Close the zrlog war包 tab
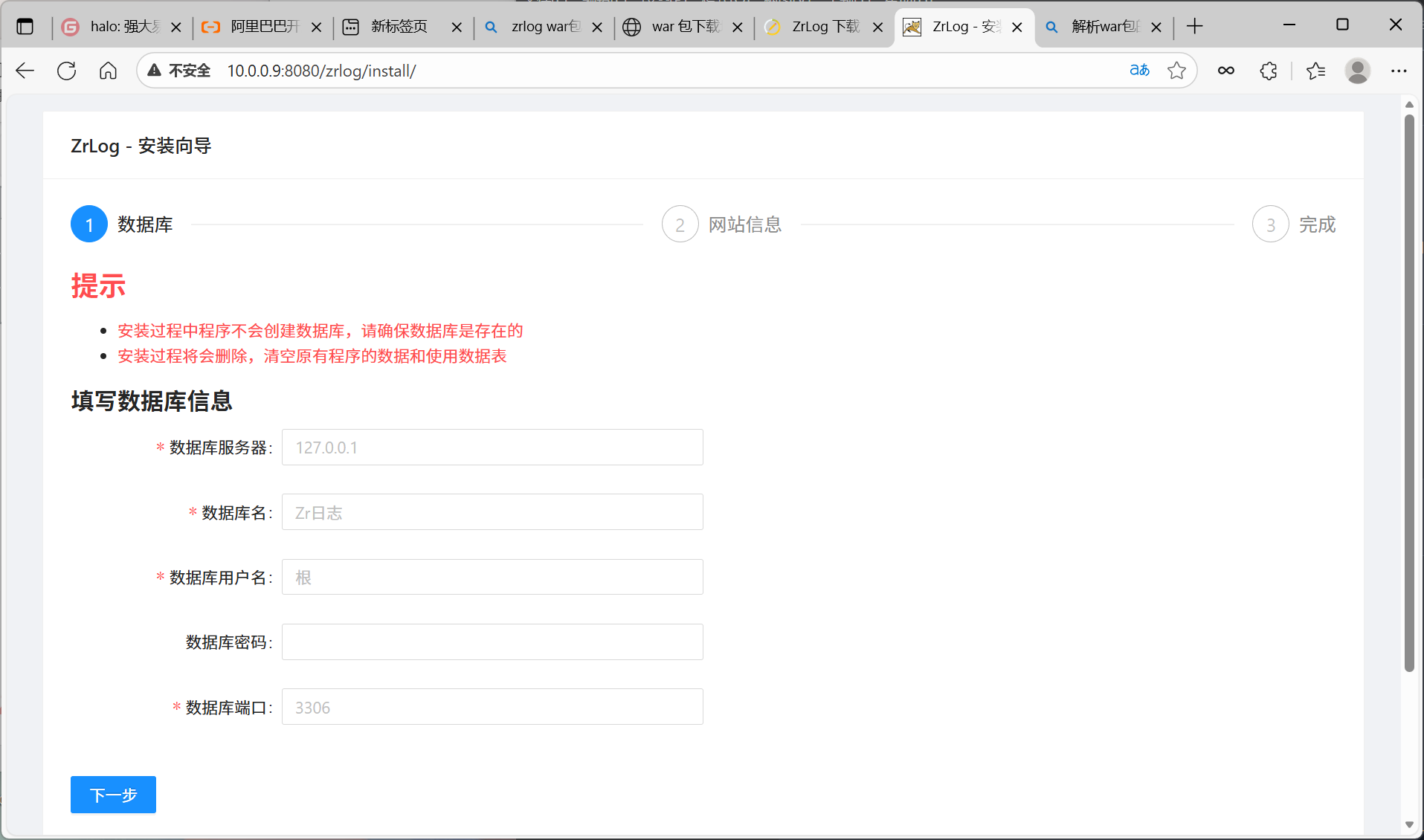The width and height of the screenshot is (1424, 840). point(597,28)
